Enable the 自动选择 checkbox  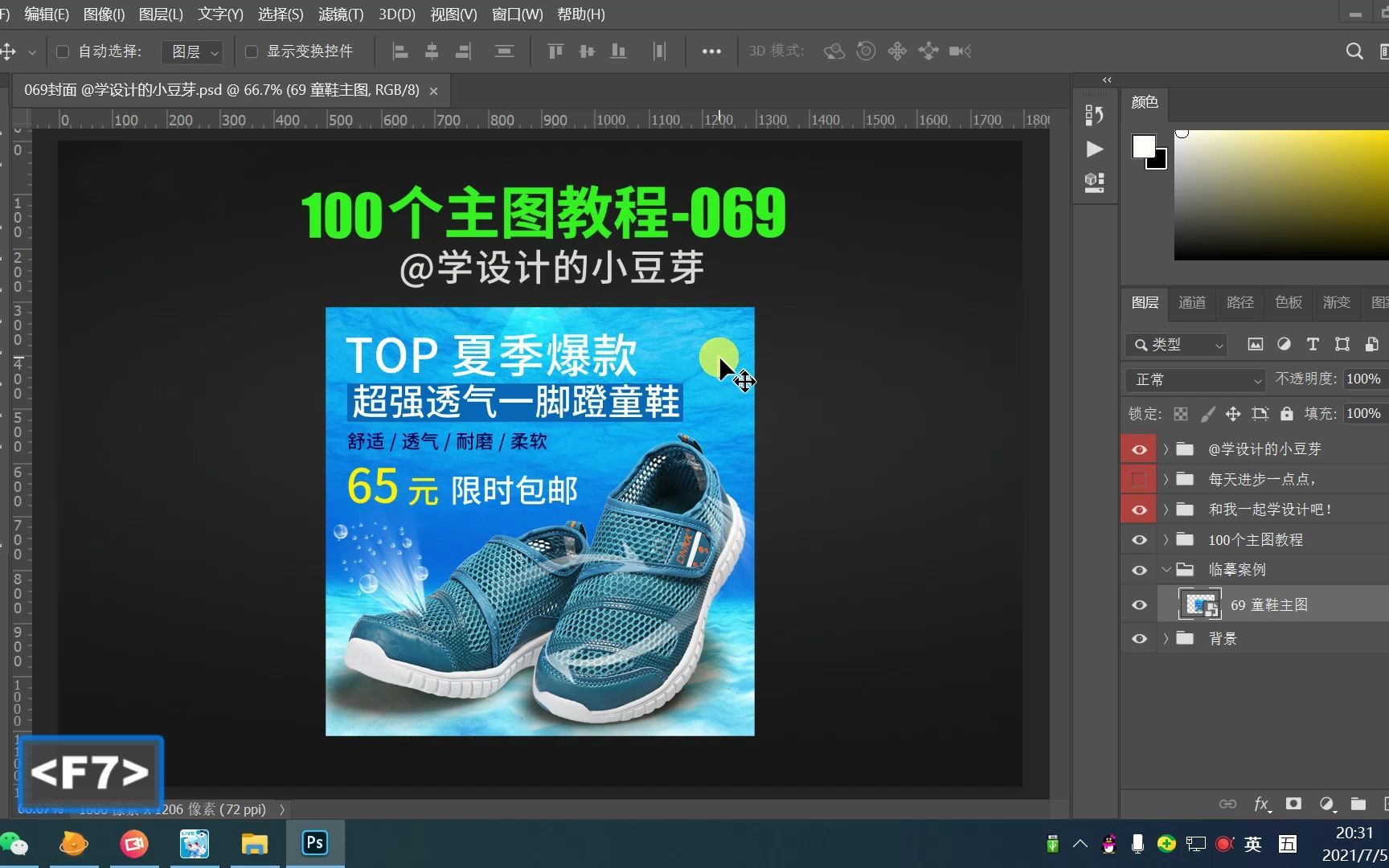coord(62,51)
